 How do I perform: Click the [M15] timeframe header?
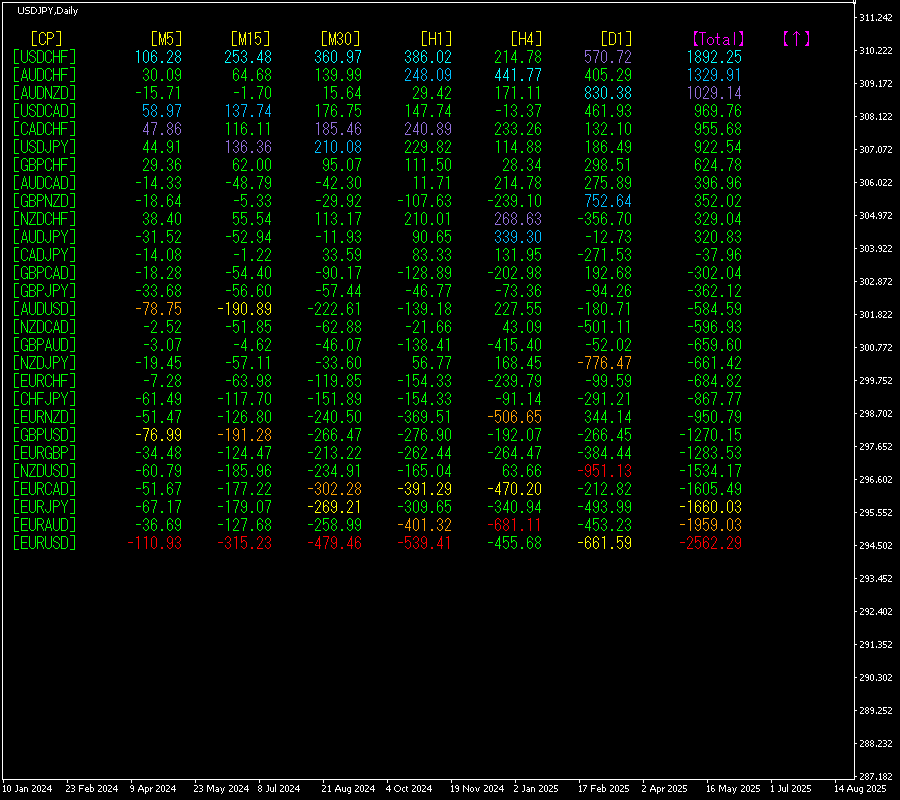(x=250, y=39)
